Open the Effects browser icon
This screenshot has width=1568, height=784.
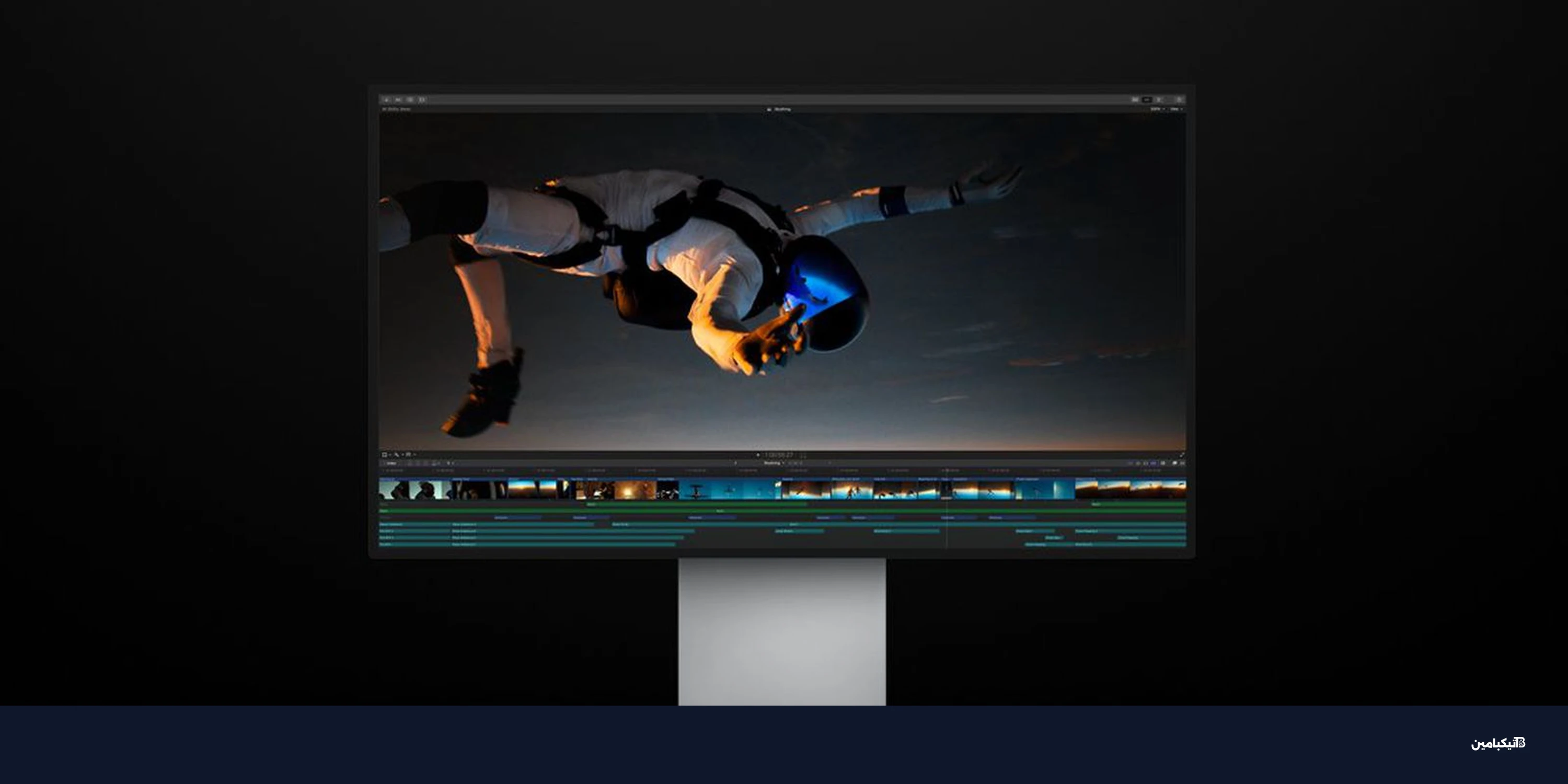point(1175,463)
